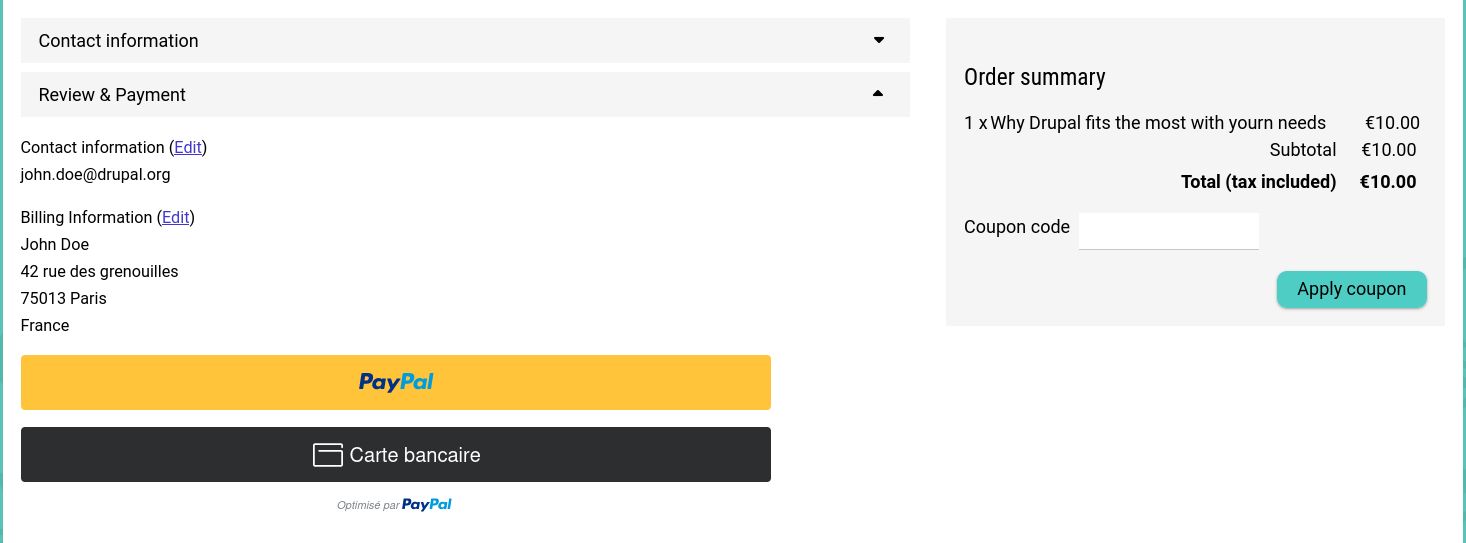Collapse the Review & Payment section arrow
The image size is (1466, 543).
point(878,94)
